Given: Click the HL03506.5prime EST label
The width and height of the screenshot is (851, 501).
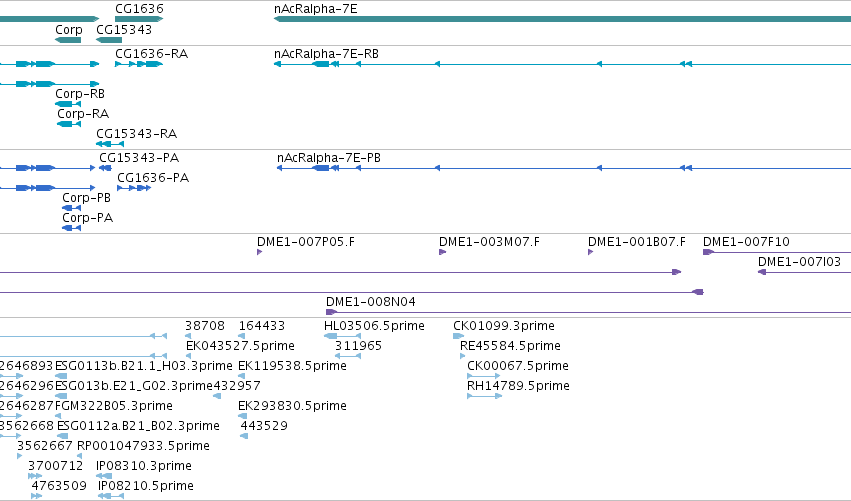Looking at the screenshot, I should pyautogui.click(x=374, y=326).
